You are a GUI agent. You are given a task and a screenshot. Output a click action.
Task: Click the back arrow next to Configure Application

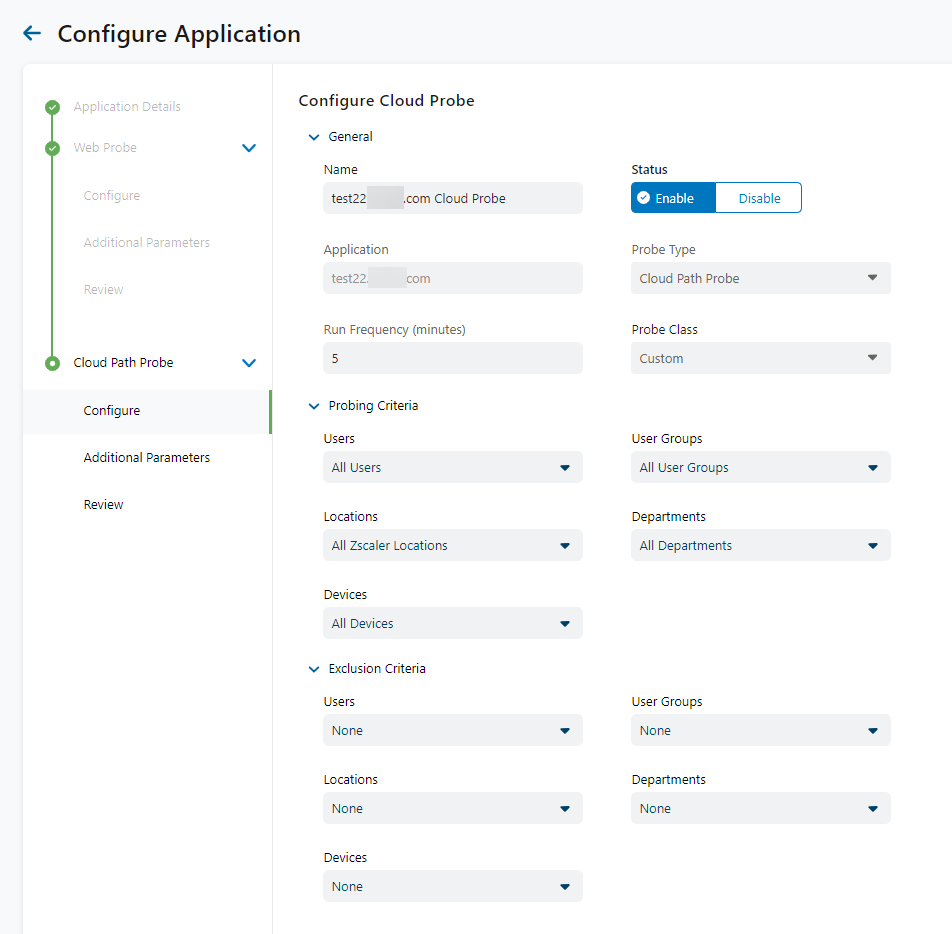[32, 33]
